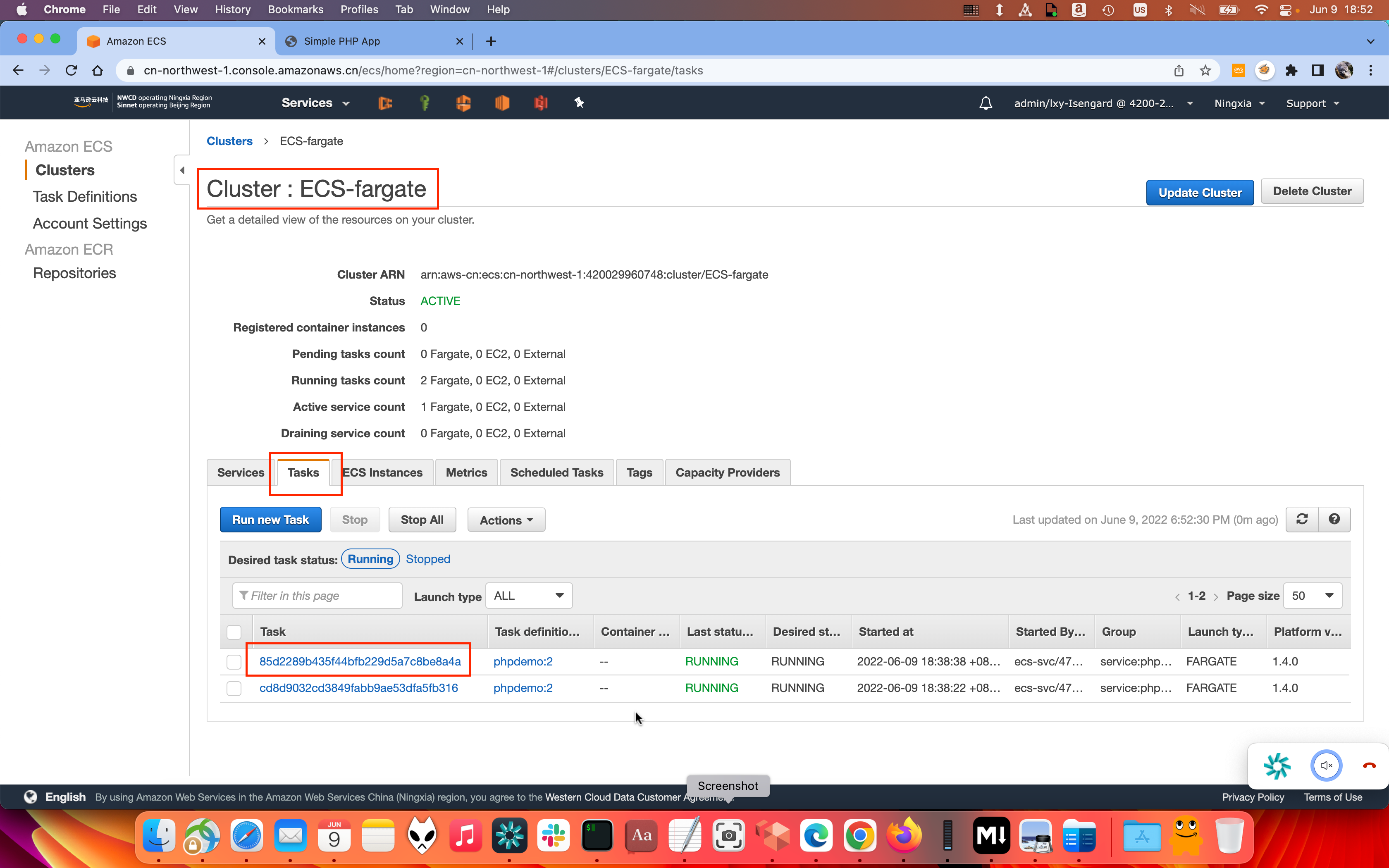This screenshot has width=1389, height=868.
Task: Open the help question mark icon
Action: [1334, 519]
